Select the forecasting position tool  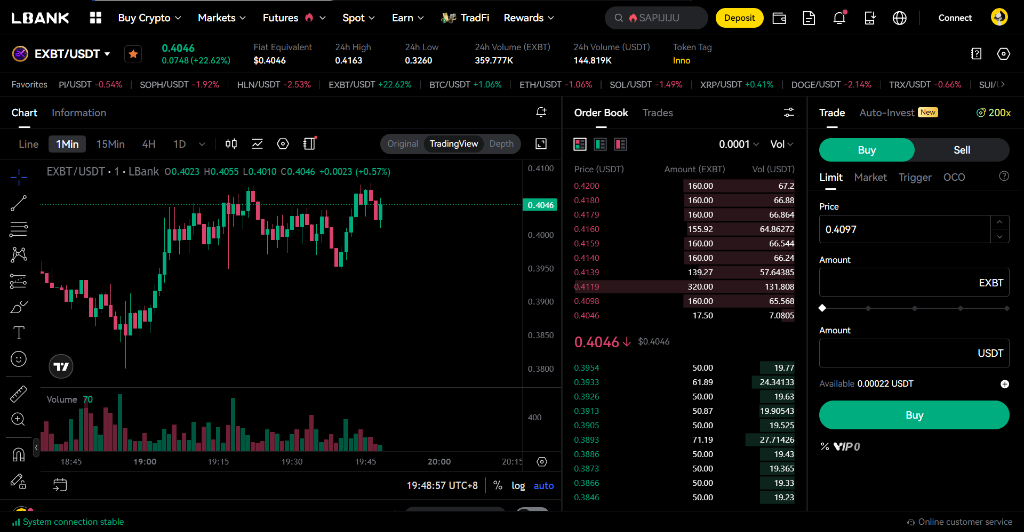(x=19, y=281)
